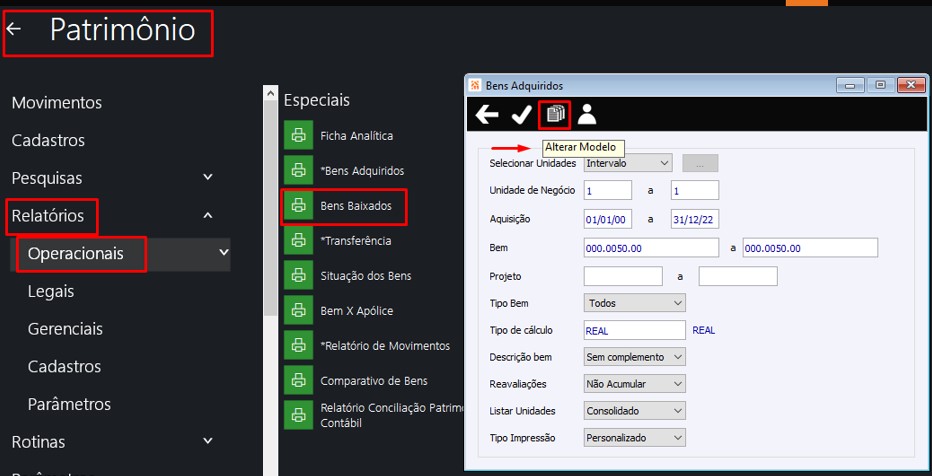Click the first Projeto field
Screen dimensions: 932x476
[623, 276]
